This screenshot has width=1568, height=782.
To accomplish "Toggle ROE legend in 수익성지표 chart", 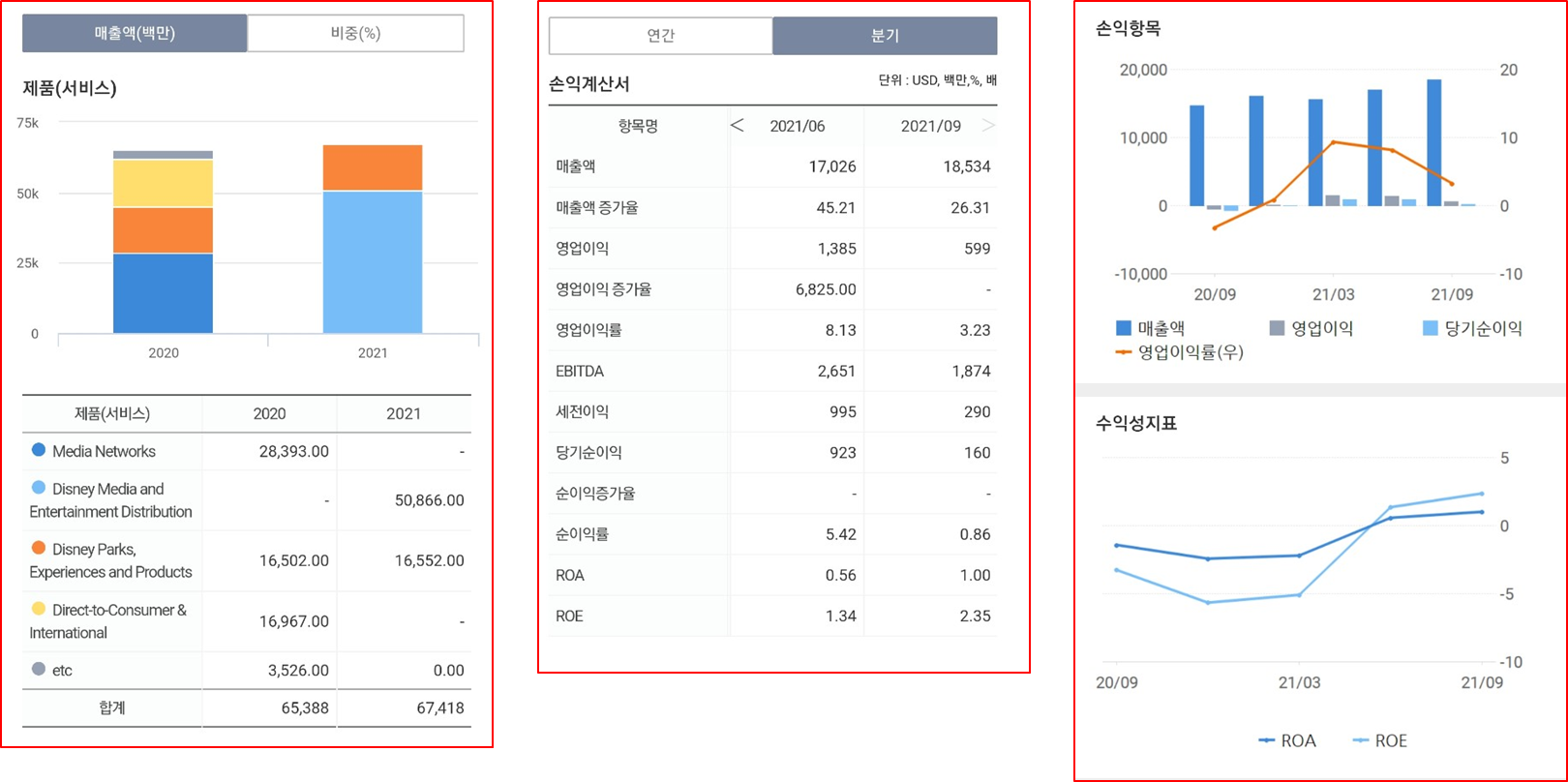I will (1379, 740).
